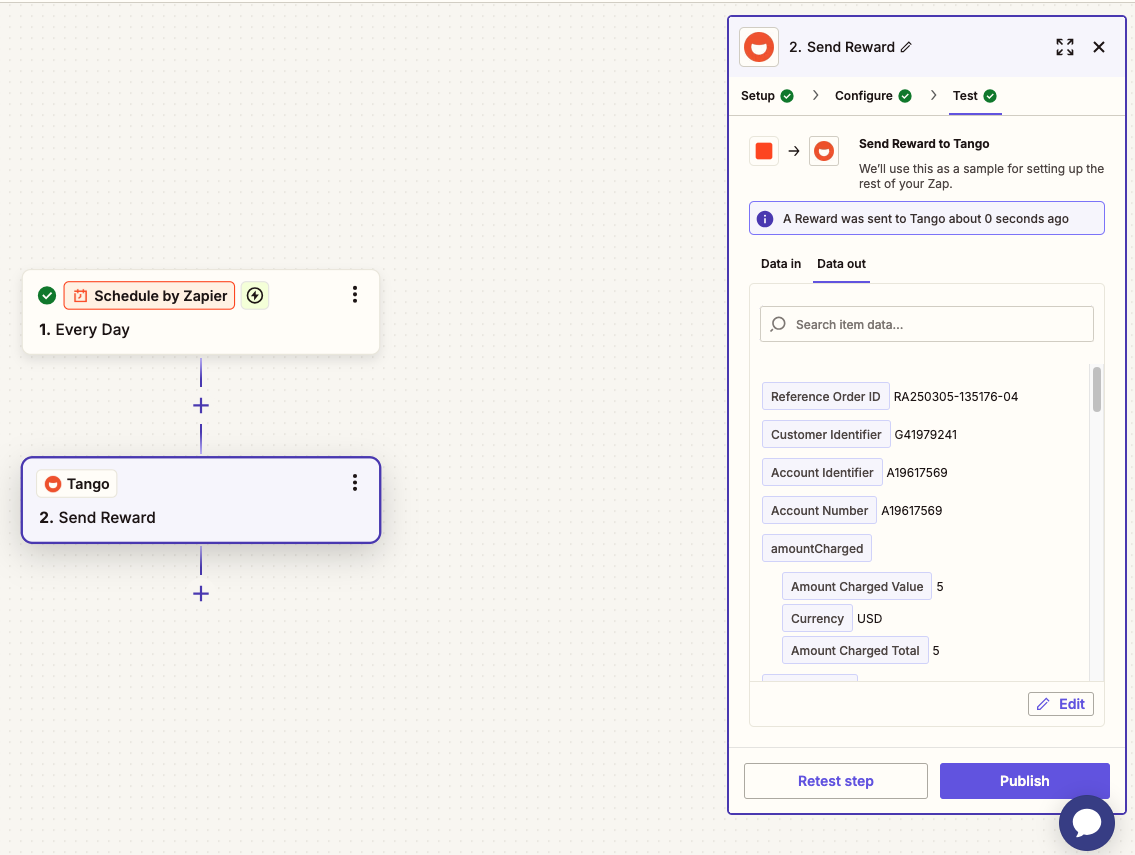
Task: Expand the panel to full screen
Action: pyautogui.click(x=1064, y=47)
